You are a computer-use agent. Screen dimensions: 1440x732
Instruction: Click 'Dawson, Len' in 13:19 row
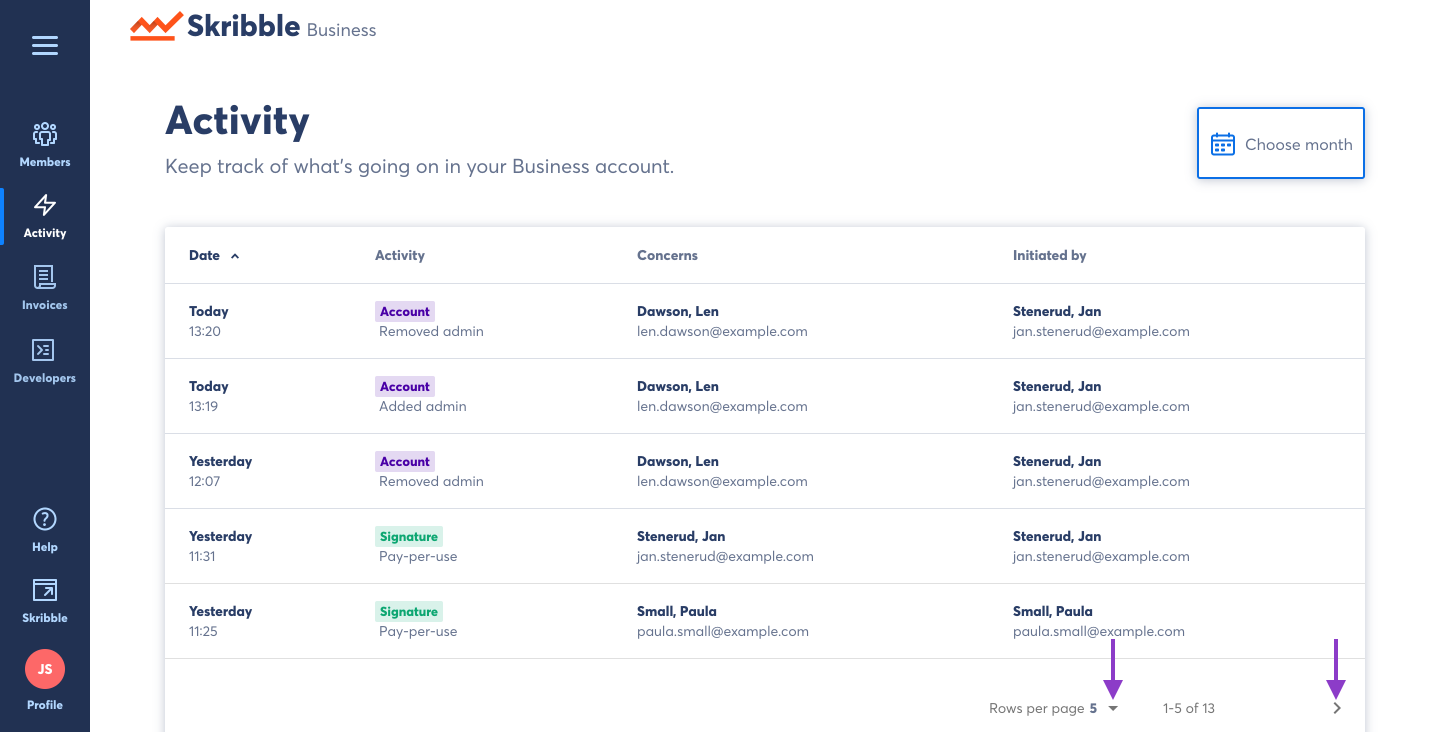pyautogui.click(x=678, y=386)
